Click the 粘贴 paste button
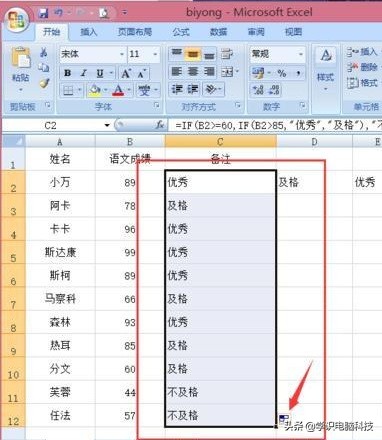 (21, 68)
